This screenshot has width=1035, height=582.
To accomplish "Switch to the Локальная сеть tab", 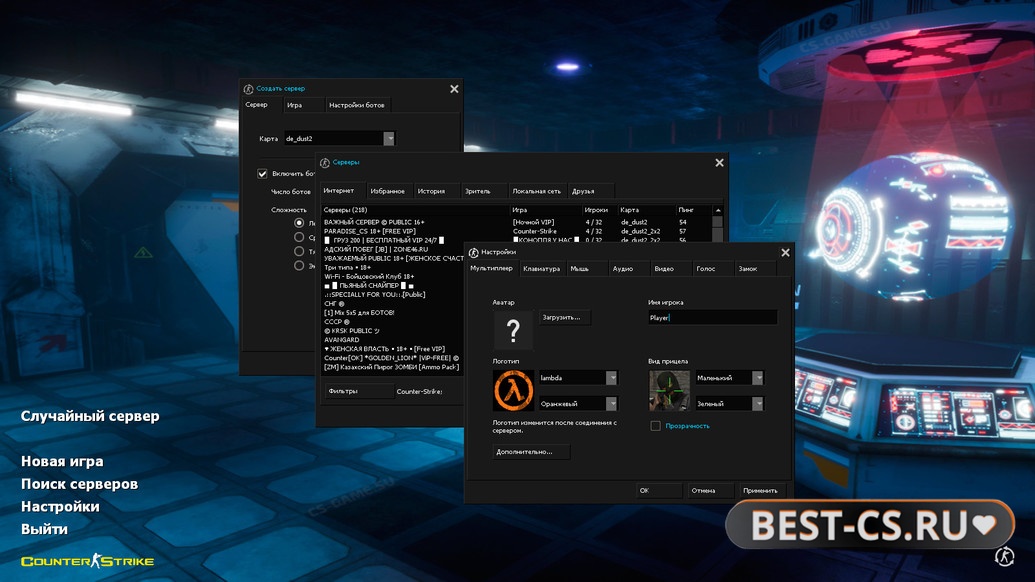I will pos(537,191).
